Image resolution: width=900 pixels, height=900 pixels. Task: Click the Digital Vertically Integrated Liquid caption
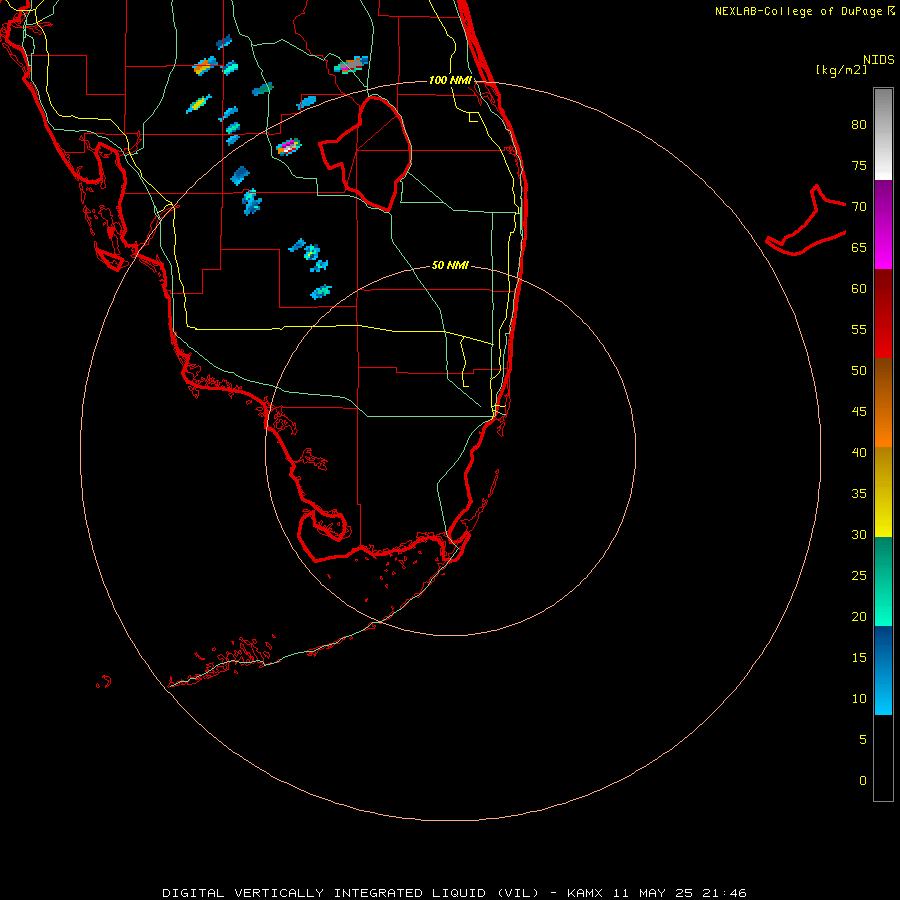454,893
